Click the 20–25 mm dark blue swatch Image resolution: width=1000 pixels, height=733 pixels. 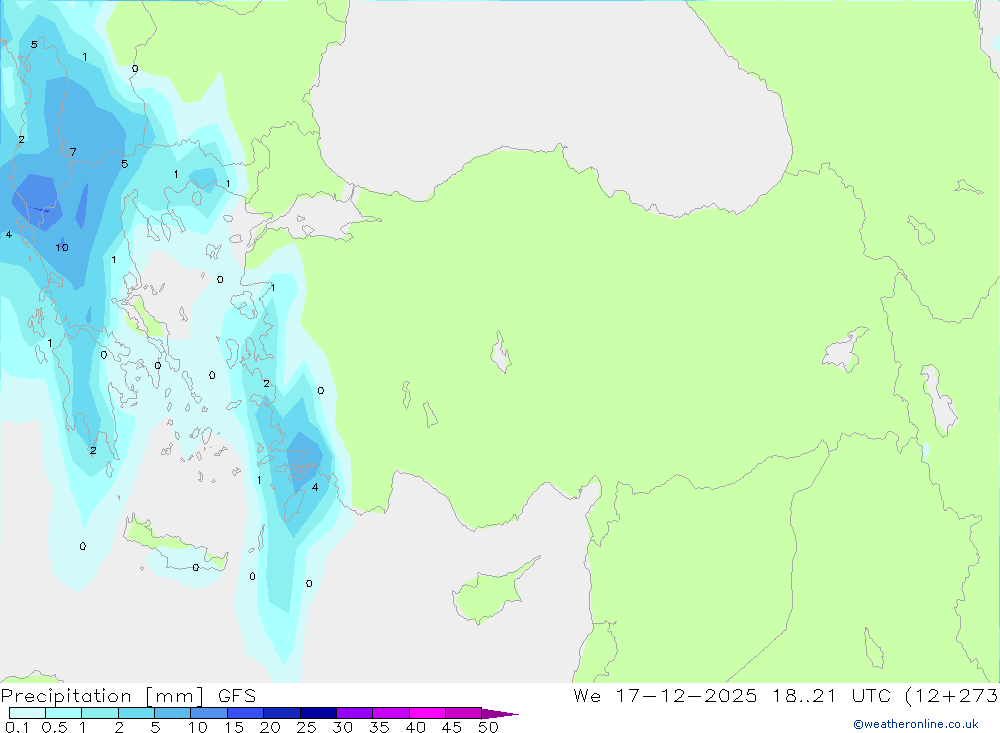pos(282,713)
